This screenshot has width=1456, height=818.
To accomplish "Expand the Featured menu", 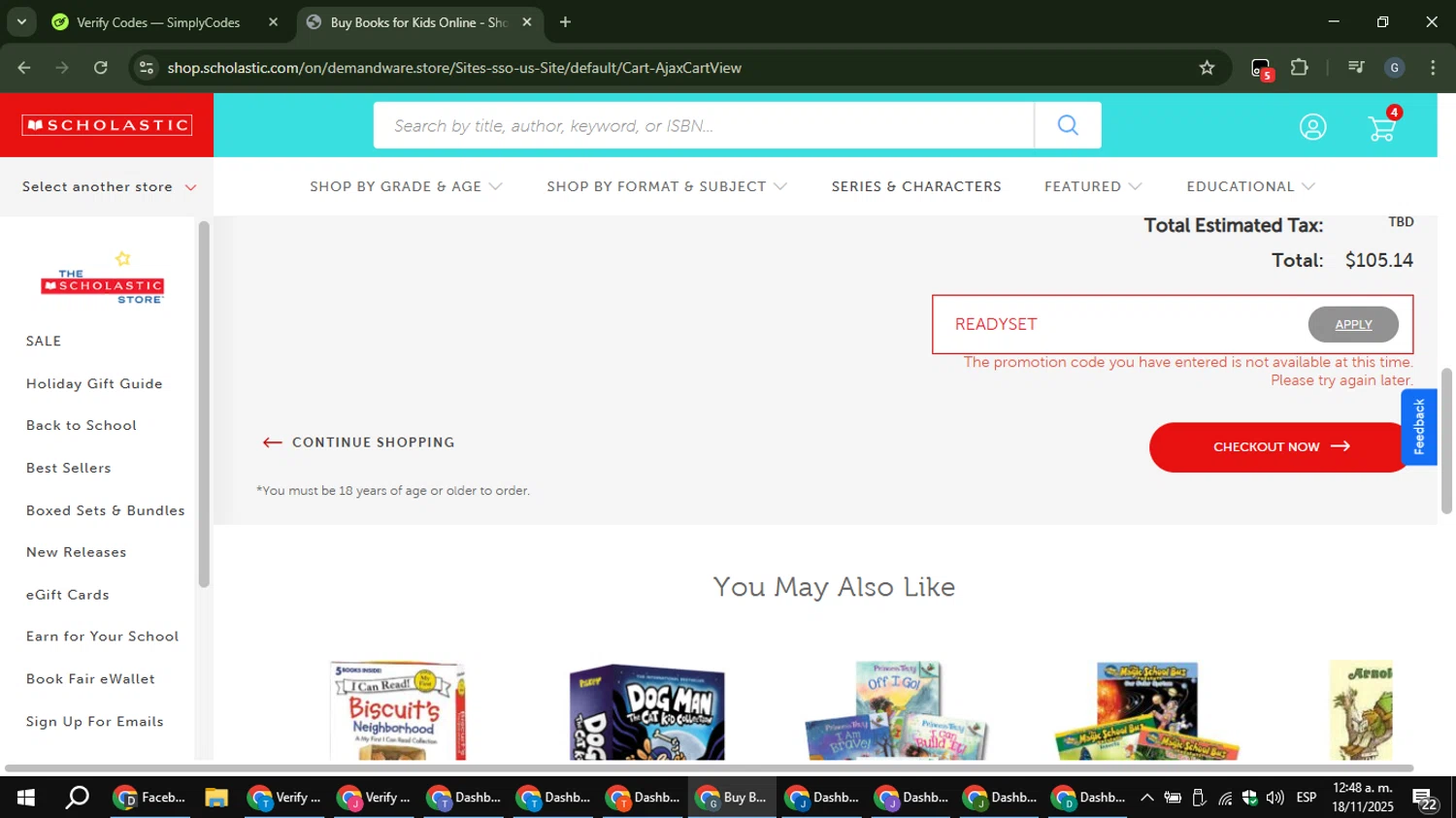I will (1093, 186).
